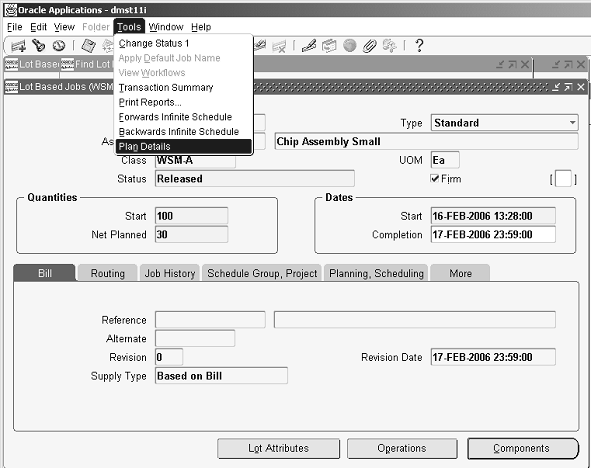Select Plan Details menu entry
Viewport: 591px width, 468px height.
[184, 146]
